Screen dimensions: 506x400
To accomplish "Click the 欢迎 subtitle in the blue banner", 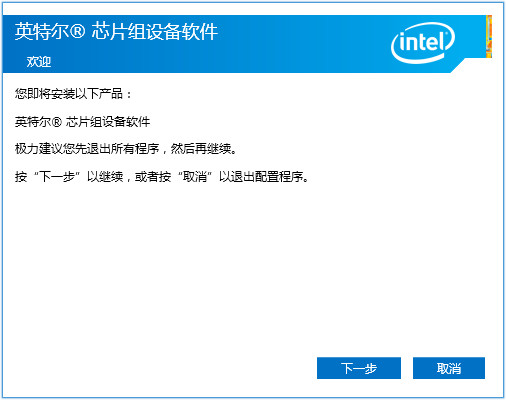I will click(39, 62).
